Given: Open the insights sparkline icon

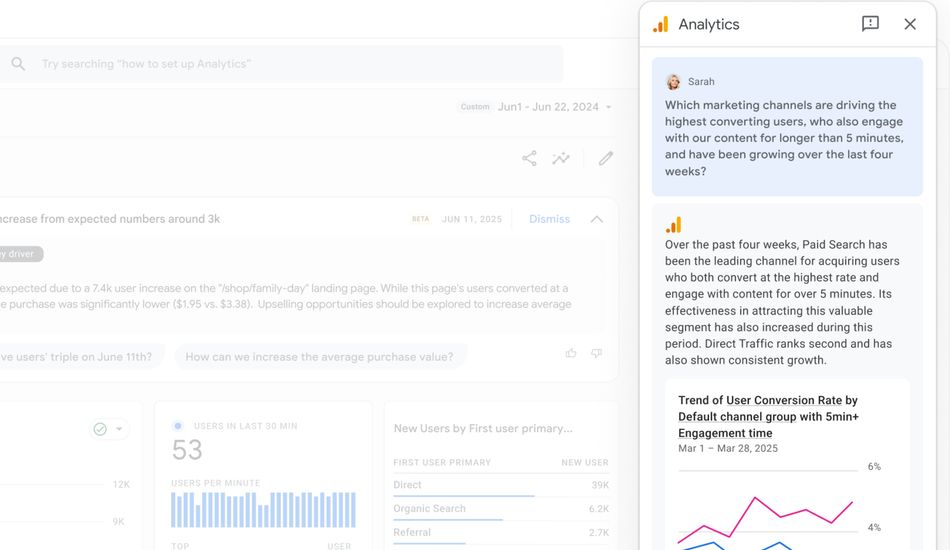Looking at the screenshot, I should click(x=561, y=159).
